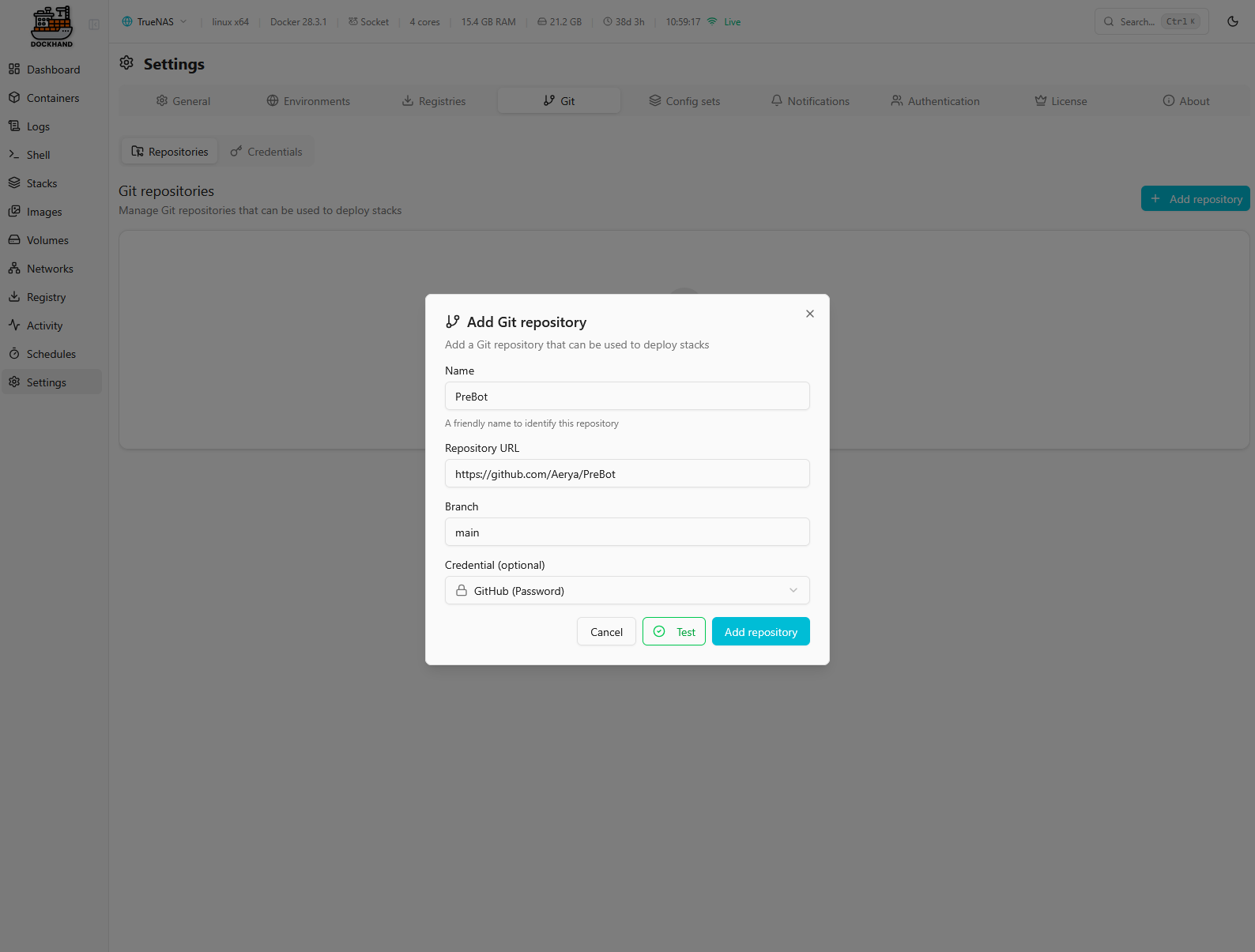Confirm with dialog's Add repository button
1255x952 pixels.
coord(760,632)
